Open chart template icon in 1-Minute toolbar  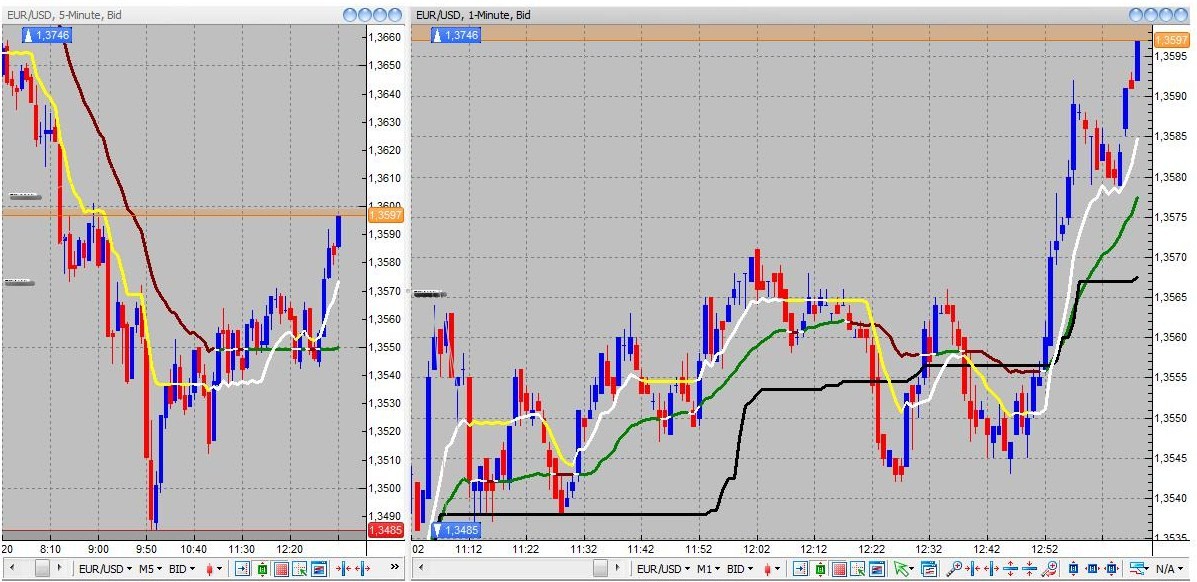coord(928,568)
